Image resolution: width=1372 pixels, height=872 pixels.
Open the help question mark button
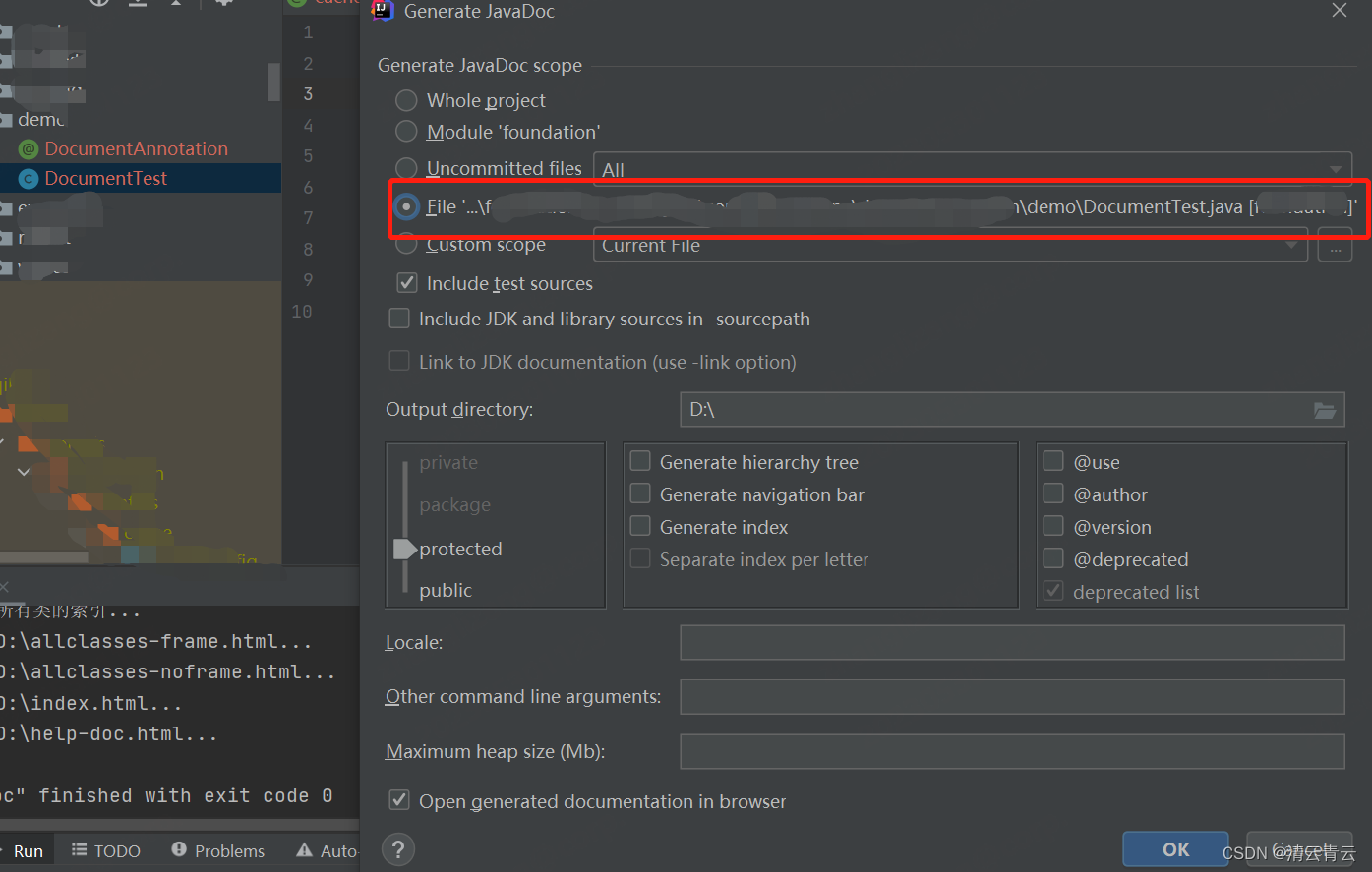click(x=397, y=849)
